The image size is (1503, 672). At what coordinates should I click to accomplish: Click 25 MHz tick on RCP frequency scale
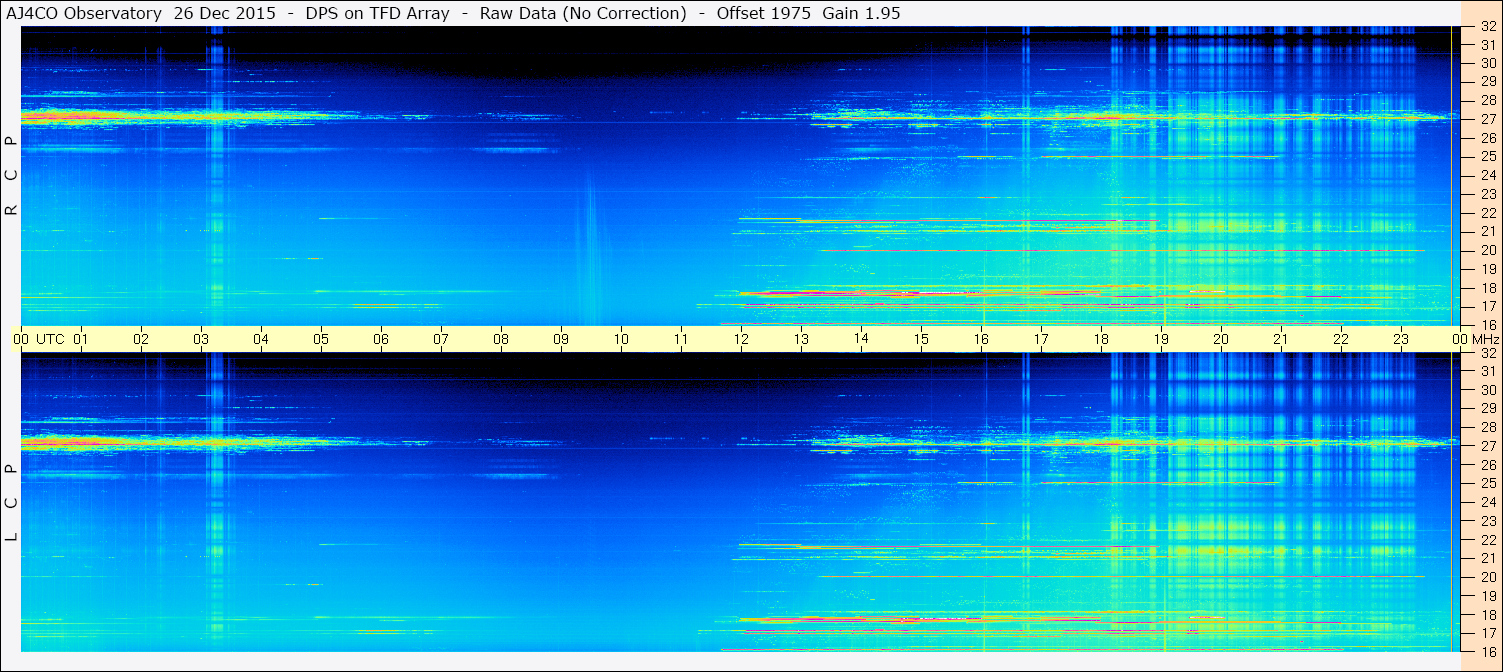(1487, 157)
